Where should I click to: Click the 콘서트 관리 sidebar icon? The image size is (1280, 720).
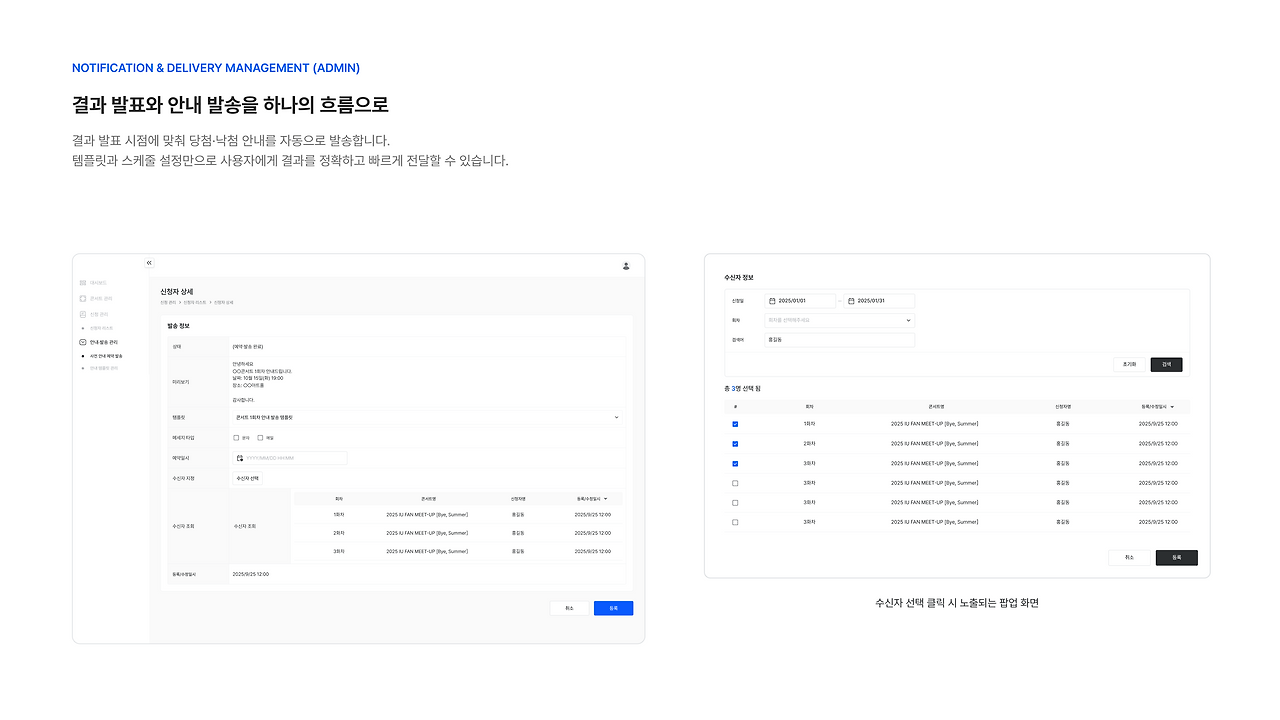[83, 298]
